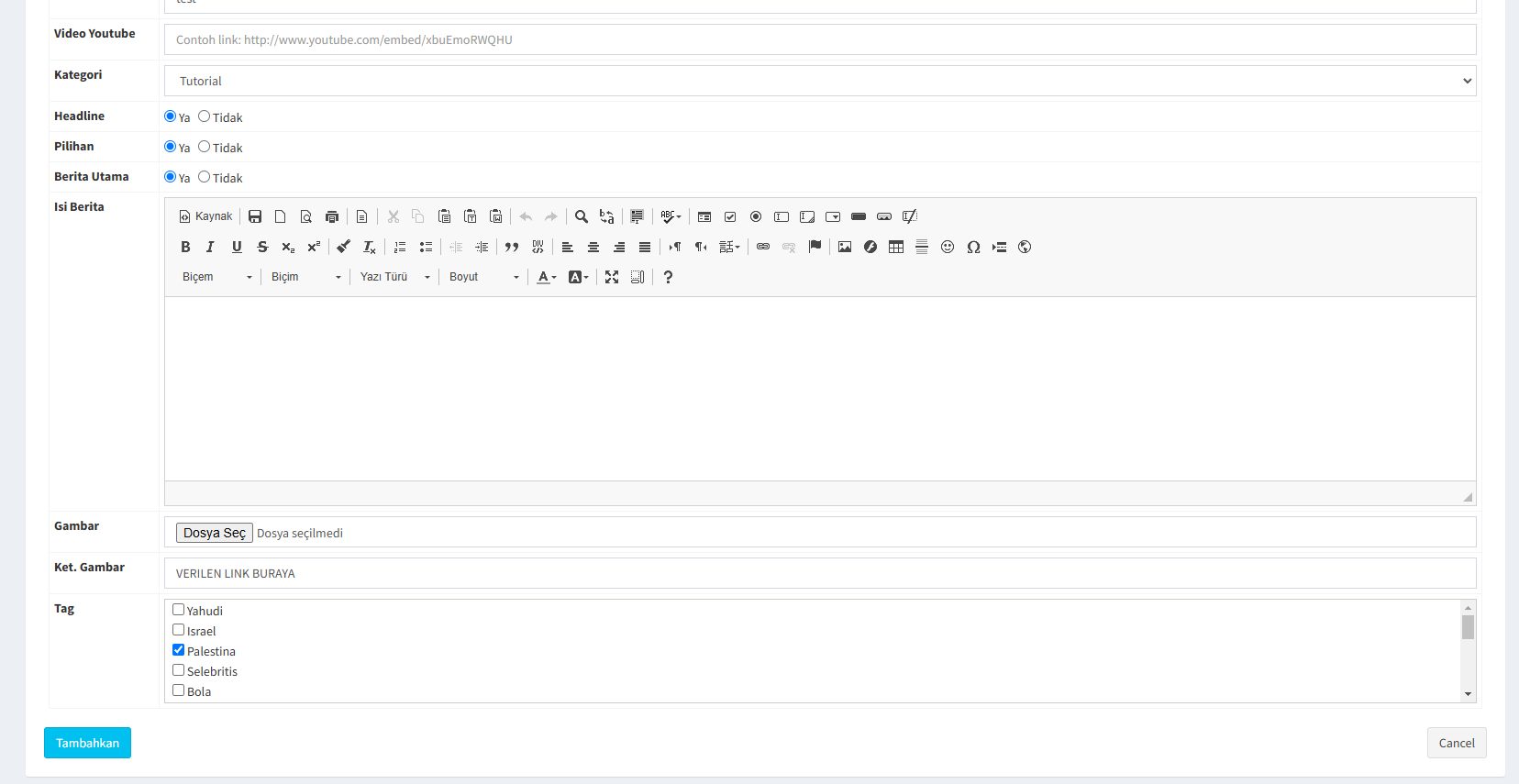Apply Superscript formatting
Viewport: 1519px width, 784px height.
coord(314,247)
